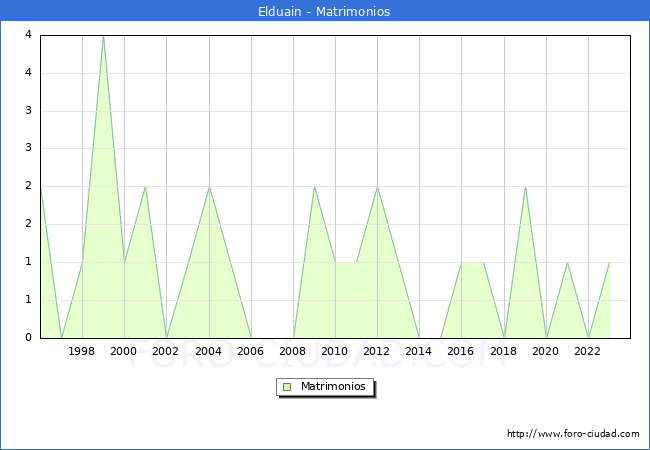Click the 2004 peak data point

click(209, 187)
